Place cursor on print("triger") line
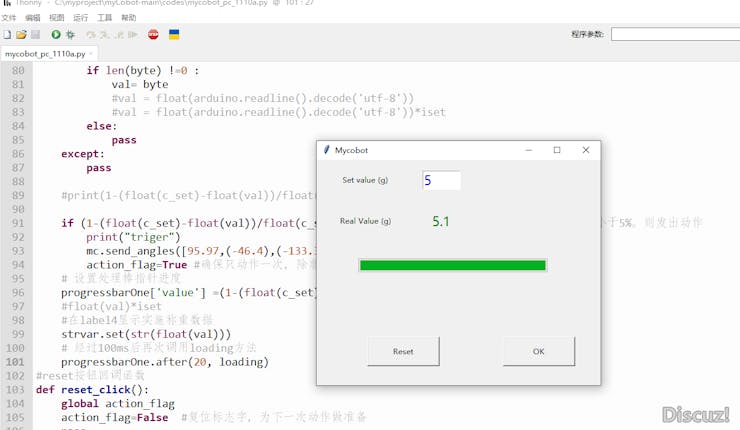The image size is (740, 430). tap(133, 237)
